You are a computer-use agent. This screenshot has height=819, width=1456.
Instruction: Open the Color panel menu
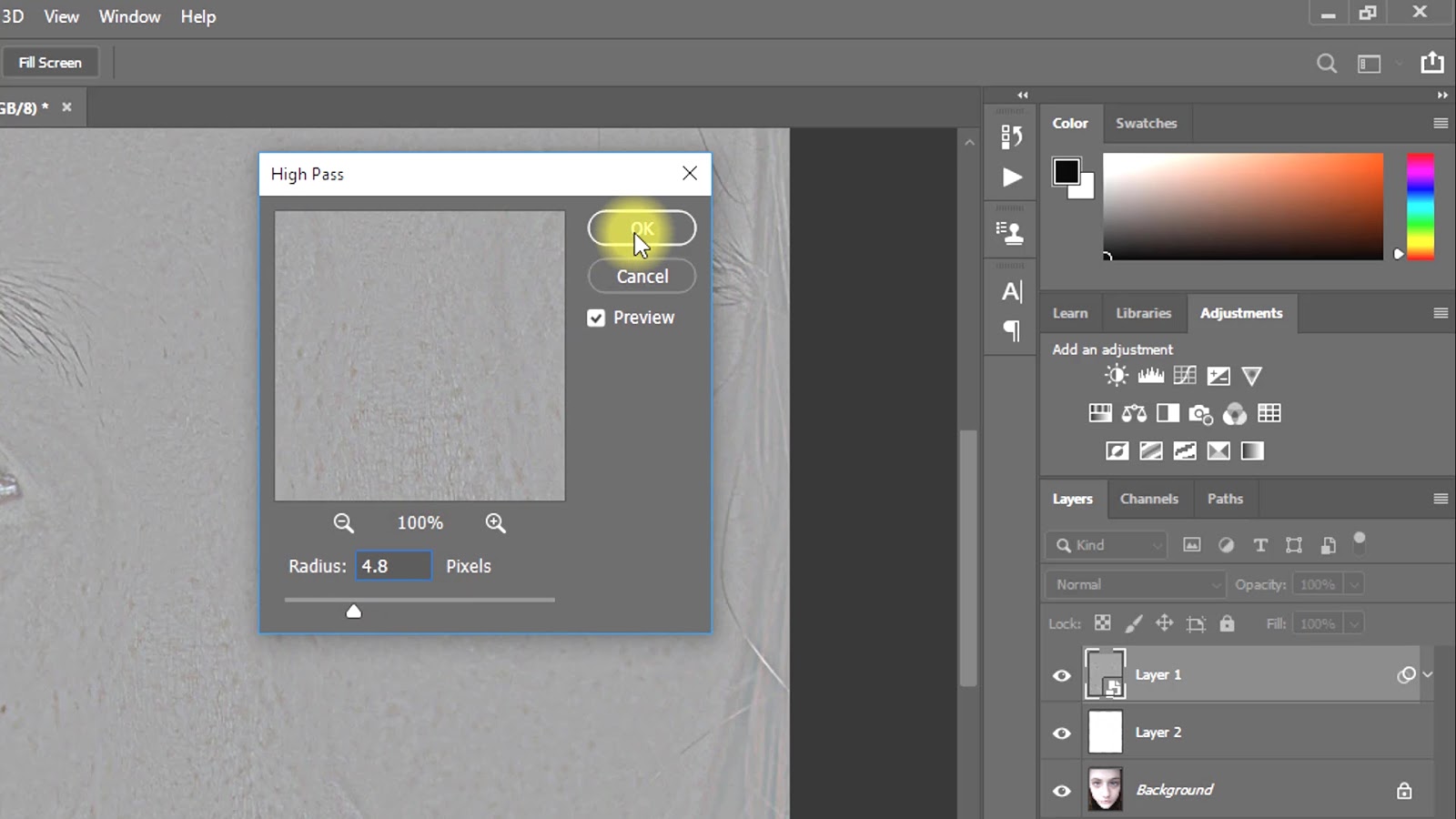pyautogui.click(x=1441, y=123)
